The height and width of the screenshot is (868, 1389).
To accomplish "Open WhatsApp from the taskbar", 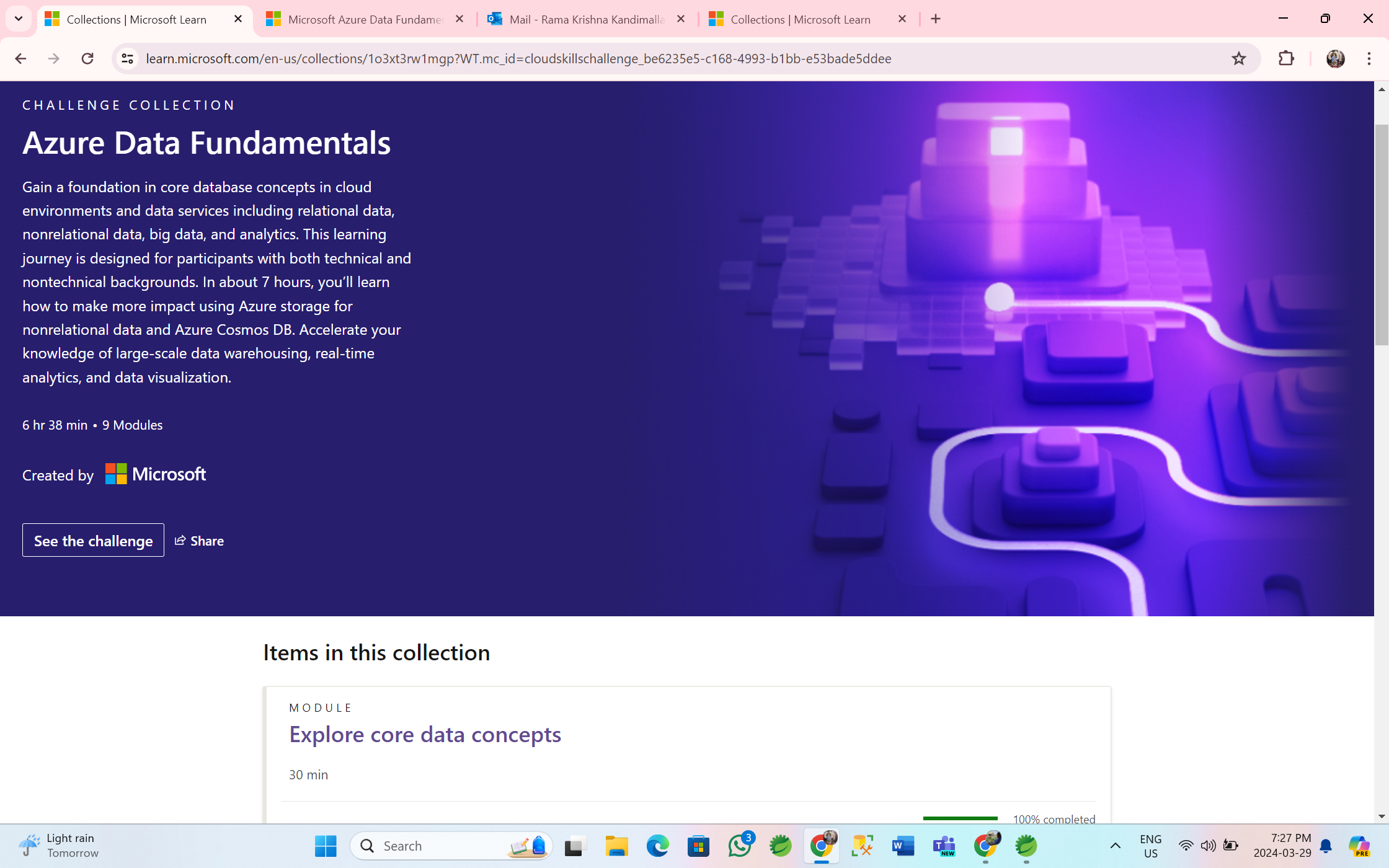I will pyautogui.click(x=739, y=845).
